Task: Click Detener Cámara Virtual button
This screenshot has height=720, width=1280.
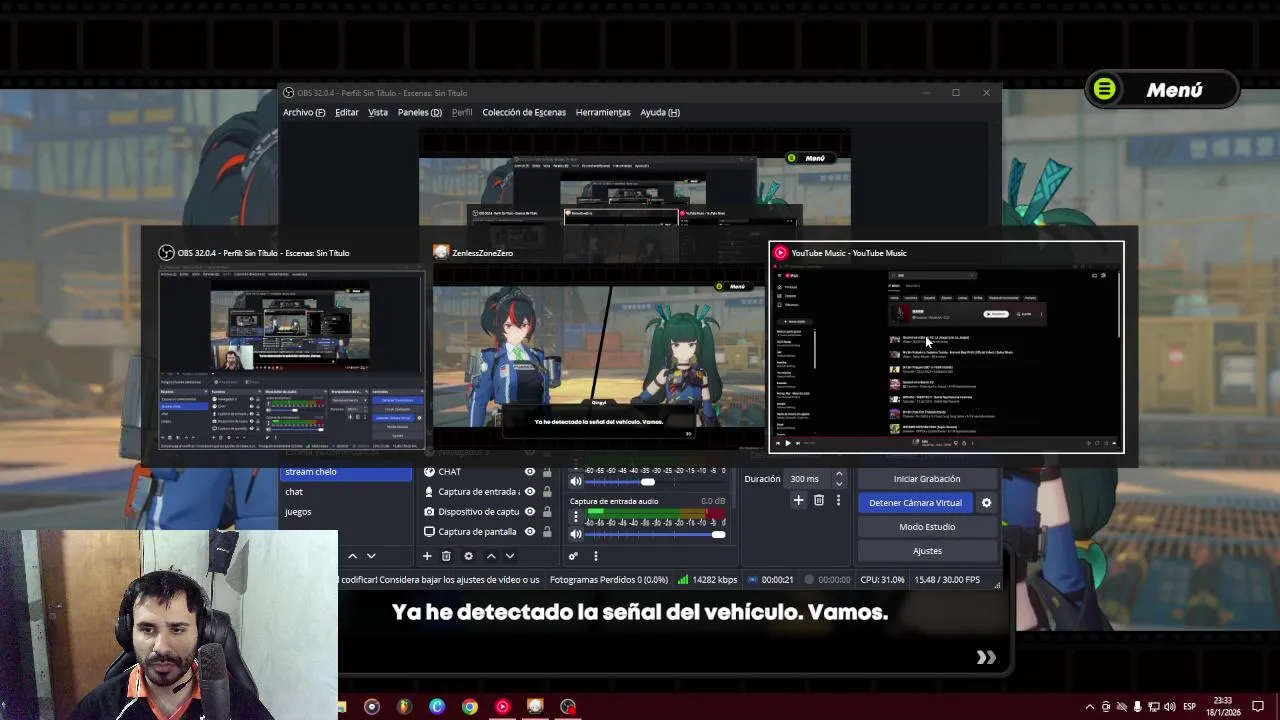Action: coord(915,503)
